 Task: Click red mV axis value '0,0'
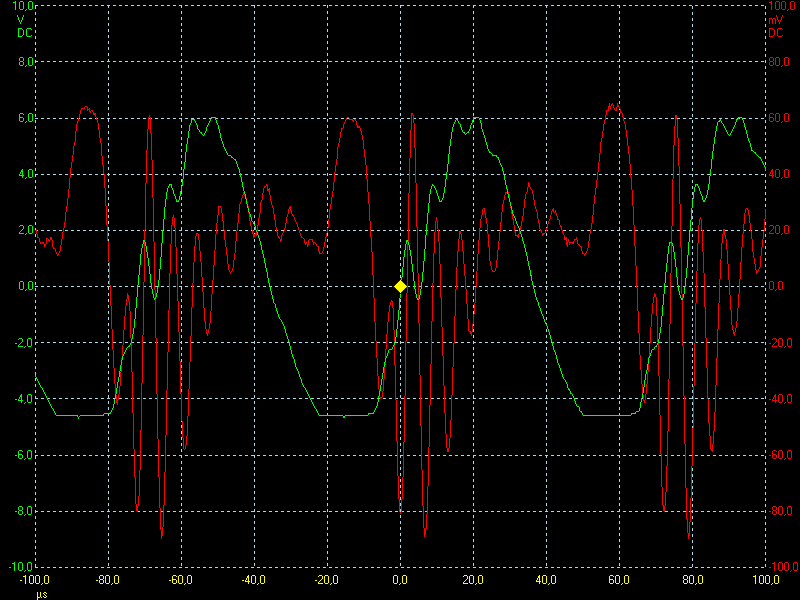[777, 286]
